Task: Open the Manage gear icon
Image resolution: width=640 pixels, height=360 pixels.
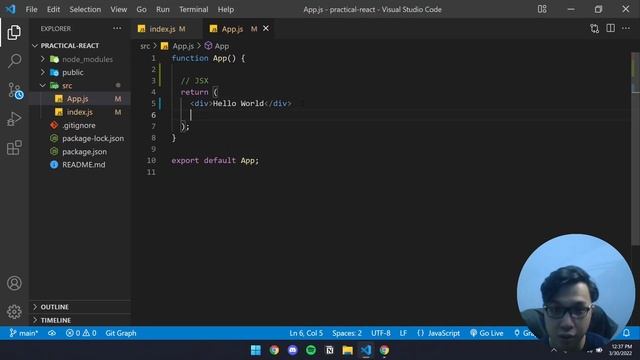Action: pos(14,311)
